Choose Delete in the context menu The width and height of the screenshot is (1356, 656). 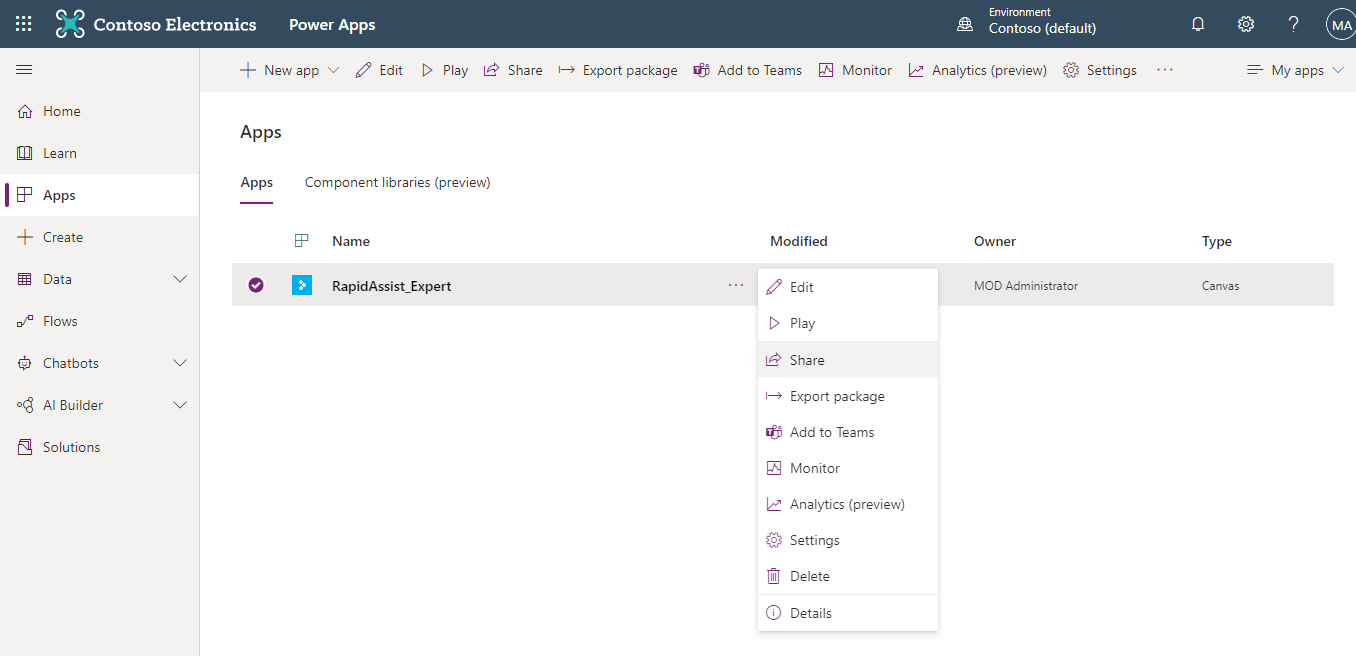click(848, 576)
